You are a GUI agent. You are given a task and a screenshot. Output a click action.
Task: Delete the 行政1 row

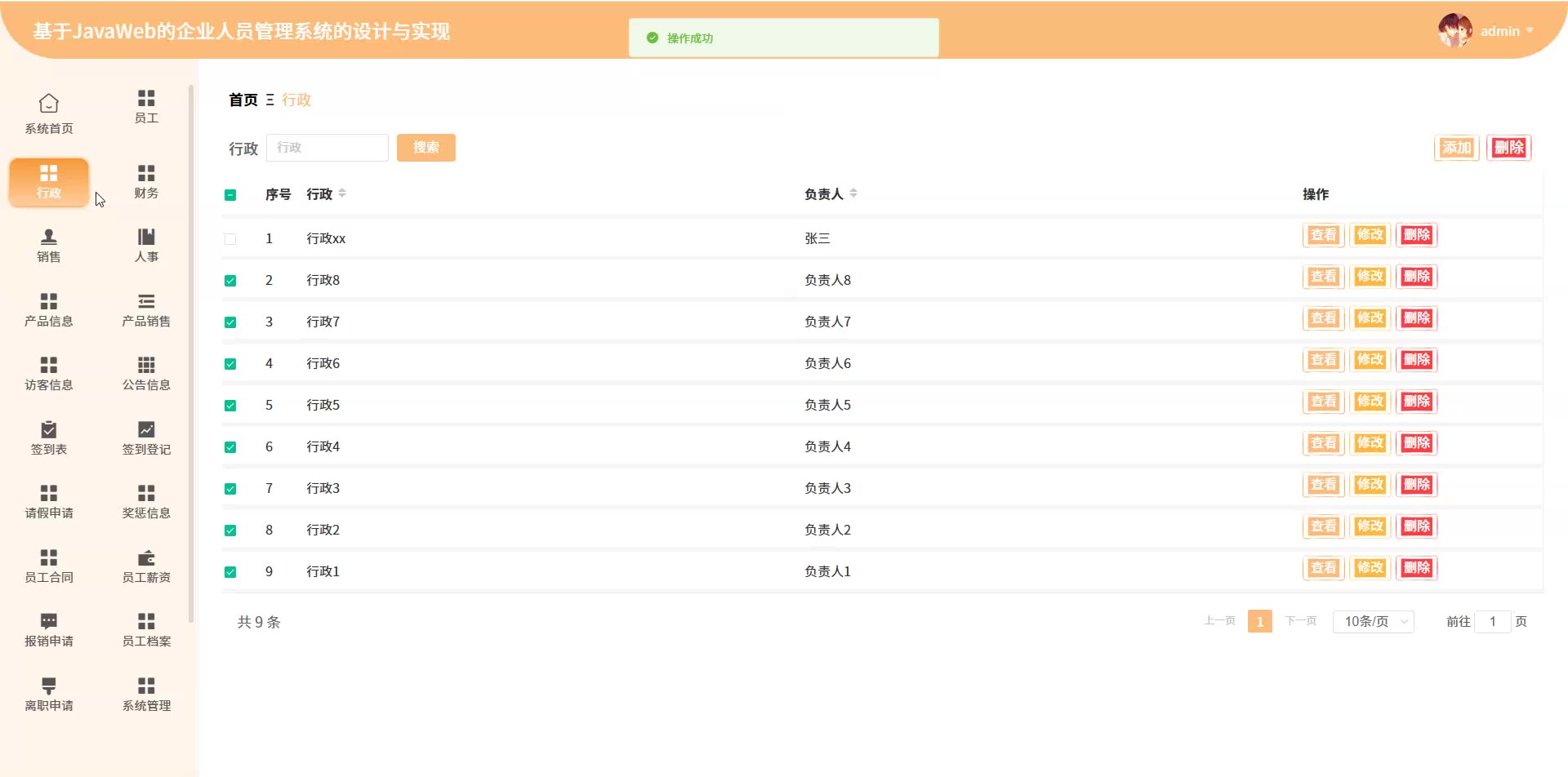point(1417,568)
